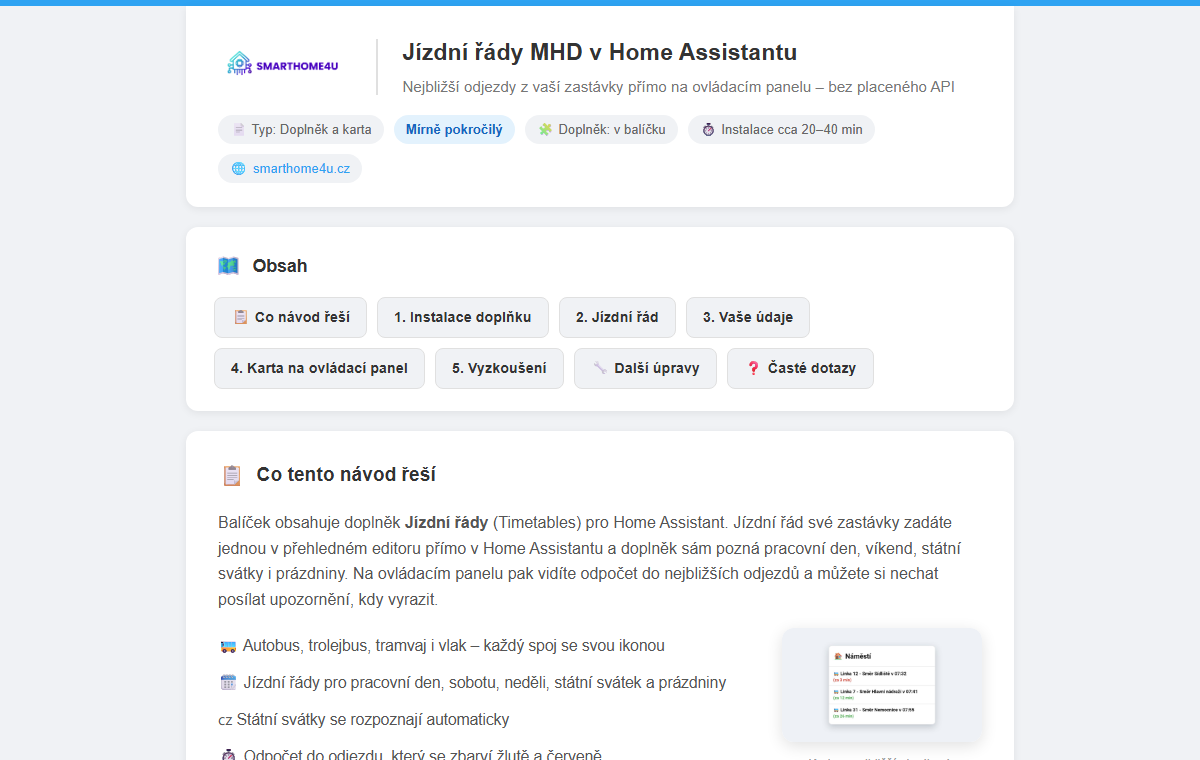Click 'Autobus, trolejbus, tramvaj i vlak' line

453,646
